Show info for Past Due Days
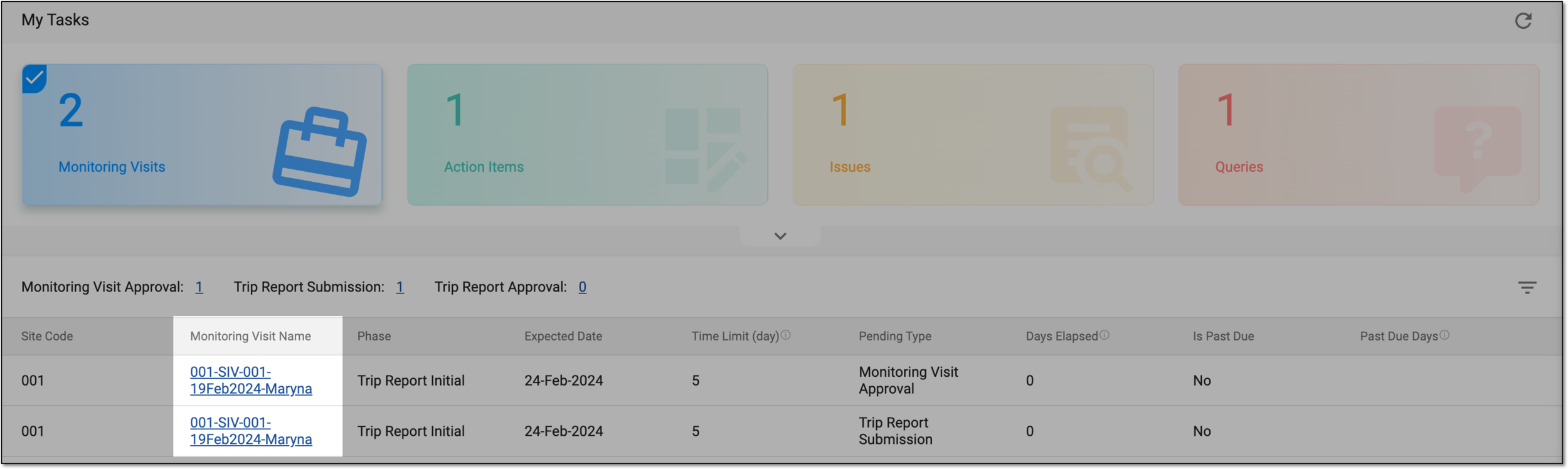This screenshot has width=1568, height=469. 1444,335
